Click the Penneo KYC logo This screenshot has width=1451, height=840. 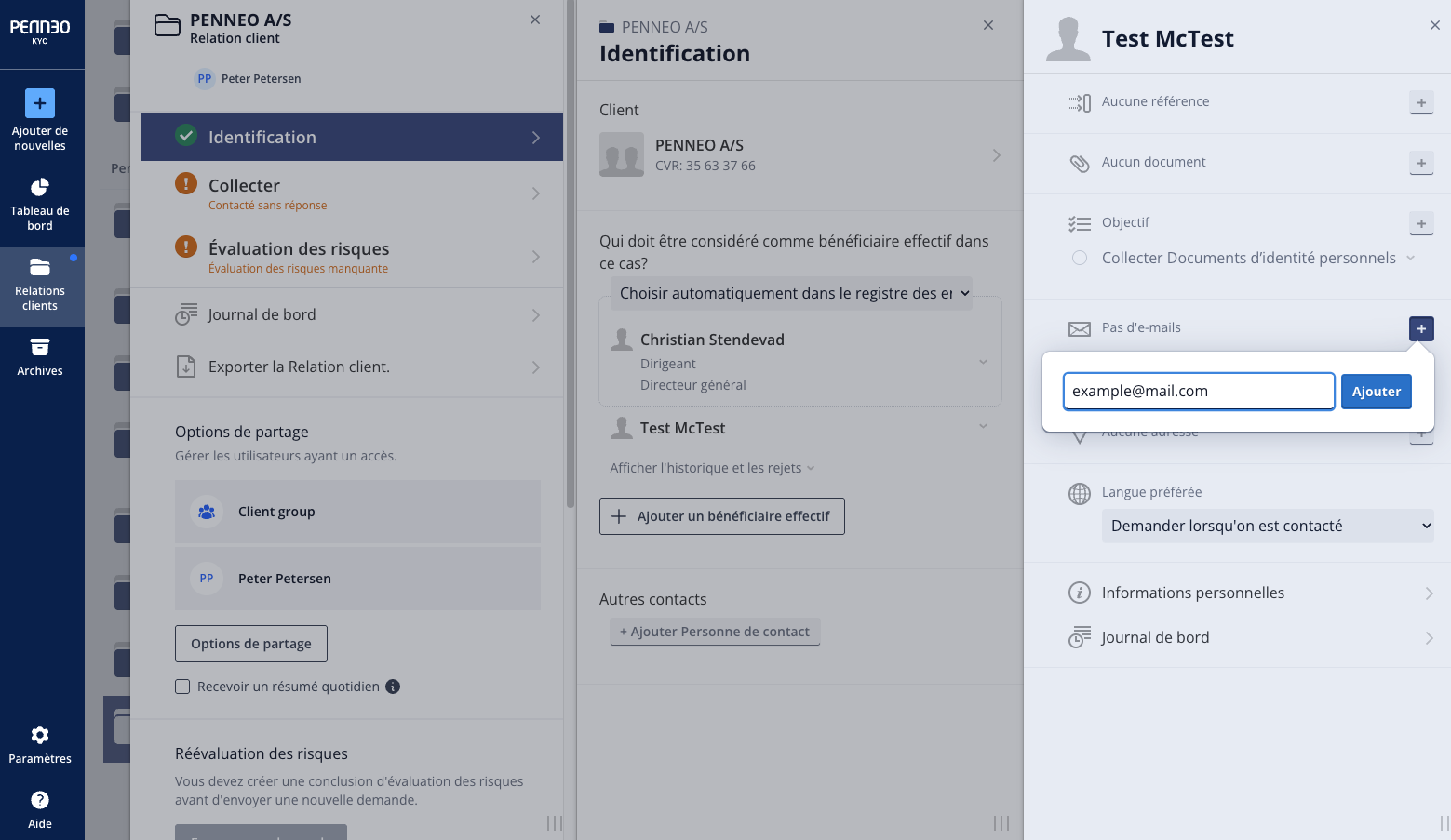coord(40,31)
